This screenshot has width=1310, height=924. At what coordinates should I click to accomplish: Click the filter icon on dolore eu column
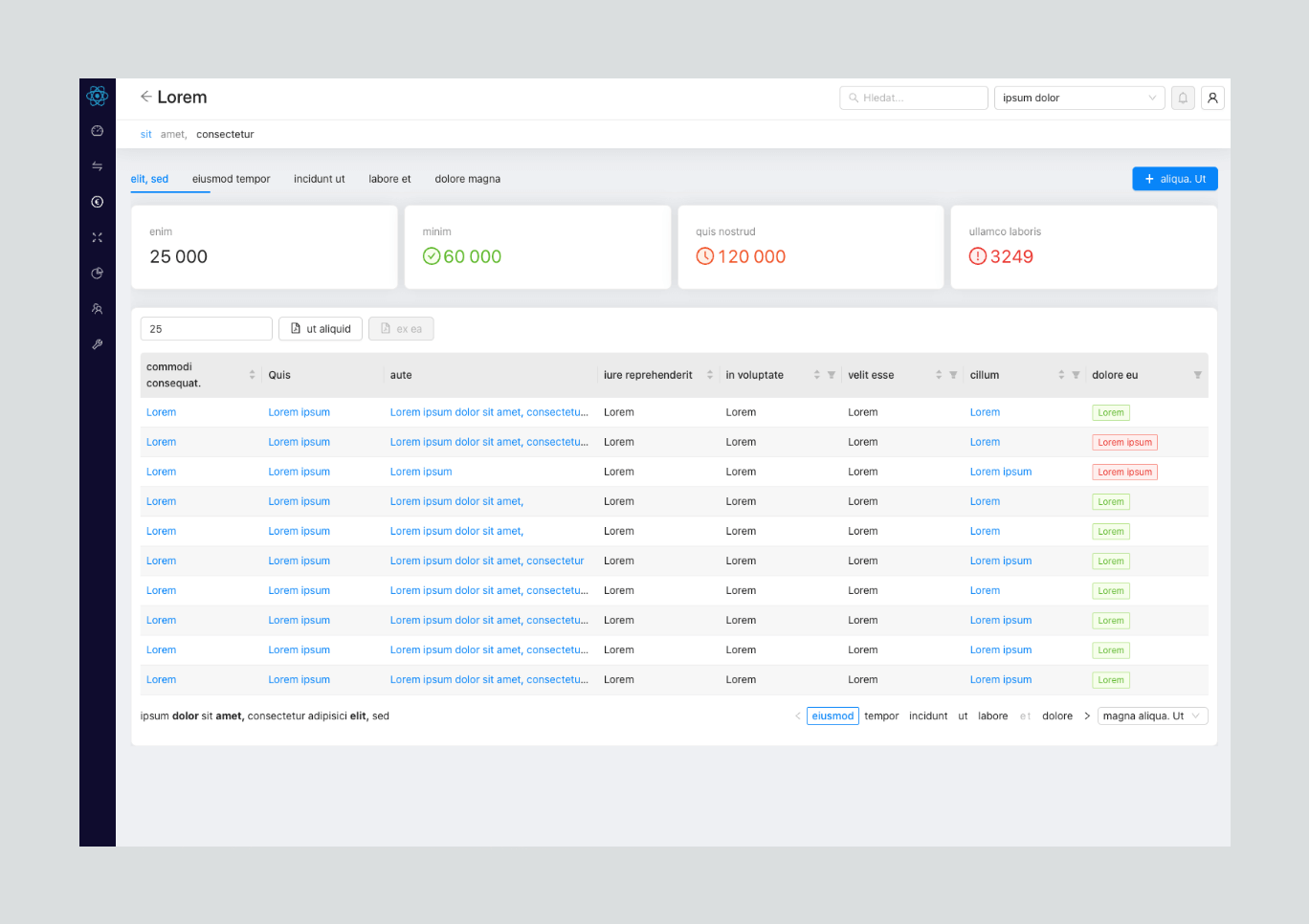click(1197, 375)
